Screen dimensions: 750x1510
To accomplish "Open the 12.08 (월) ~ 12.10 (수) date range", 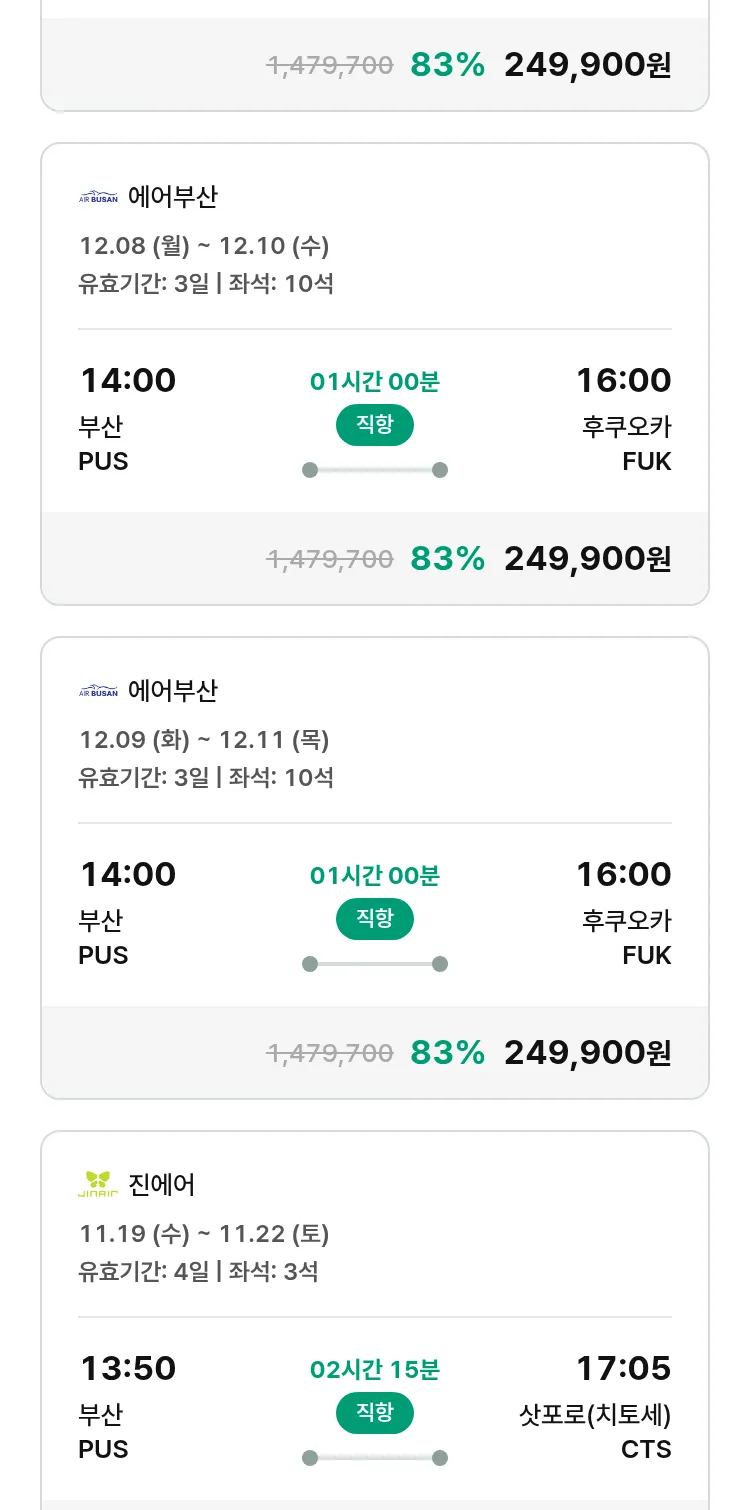I will 204,246.
